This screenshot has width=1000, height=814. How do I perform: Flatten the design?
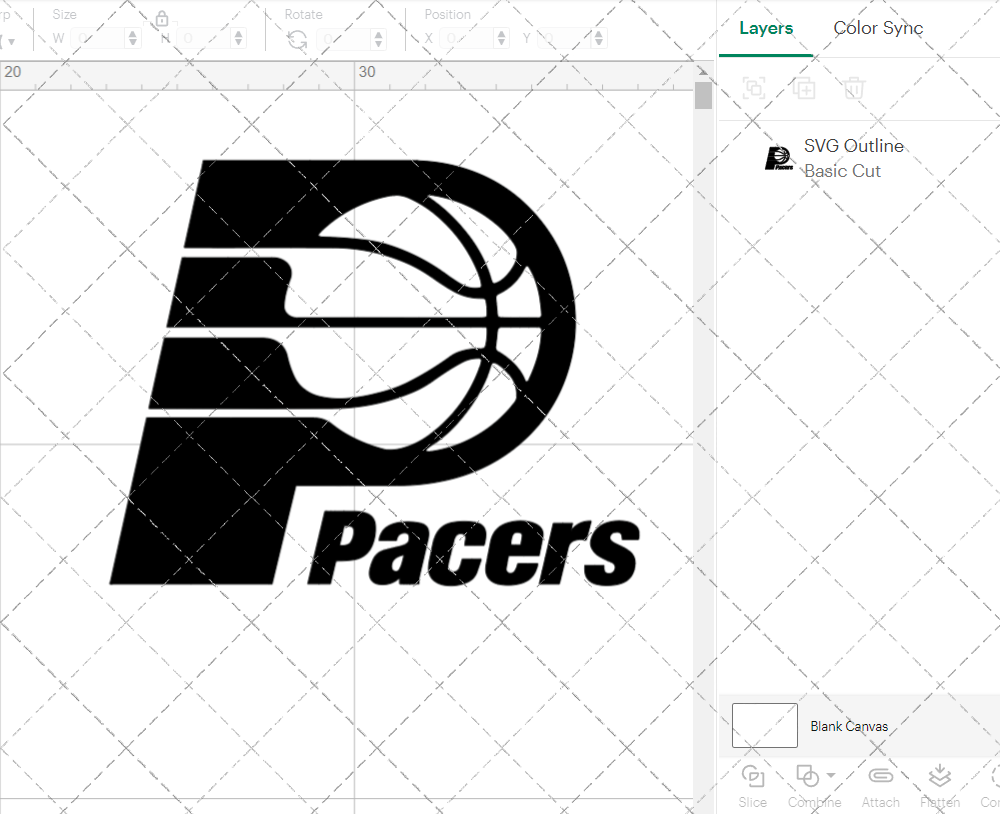[x=939, y=785]
